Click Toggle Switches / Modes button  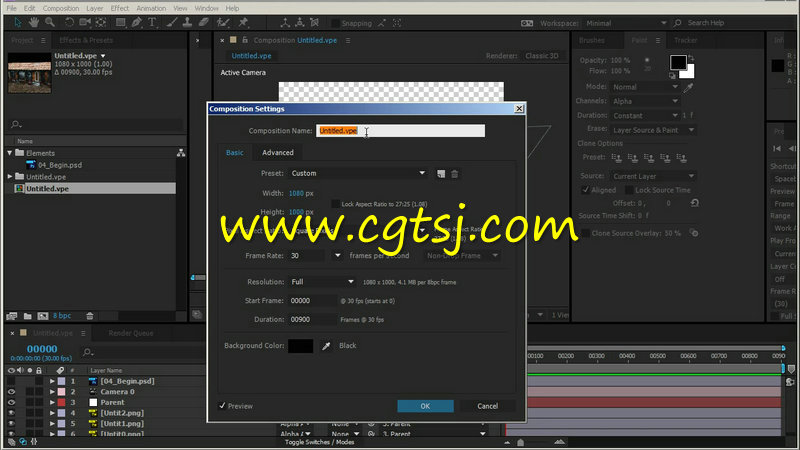319,442
